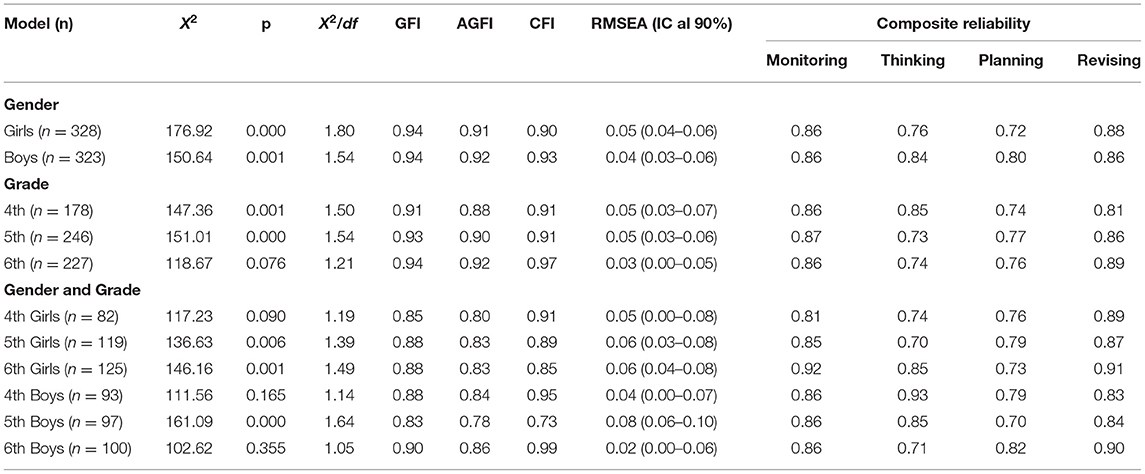This screenshot has height=474, width=1145.
Task: Select the Gender section heading
Action: (29, 107)
